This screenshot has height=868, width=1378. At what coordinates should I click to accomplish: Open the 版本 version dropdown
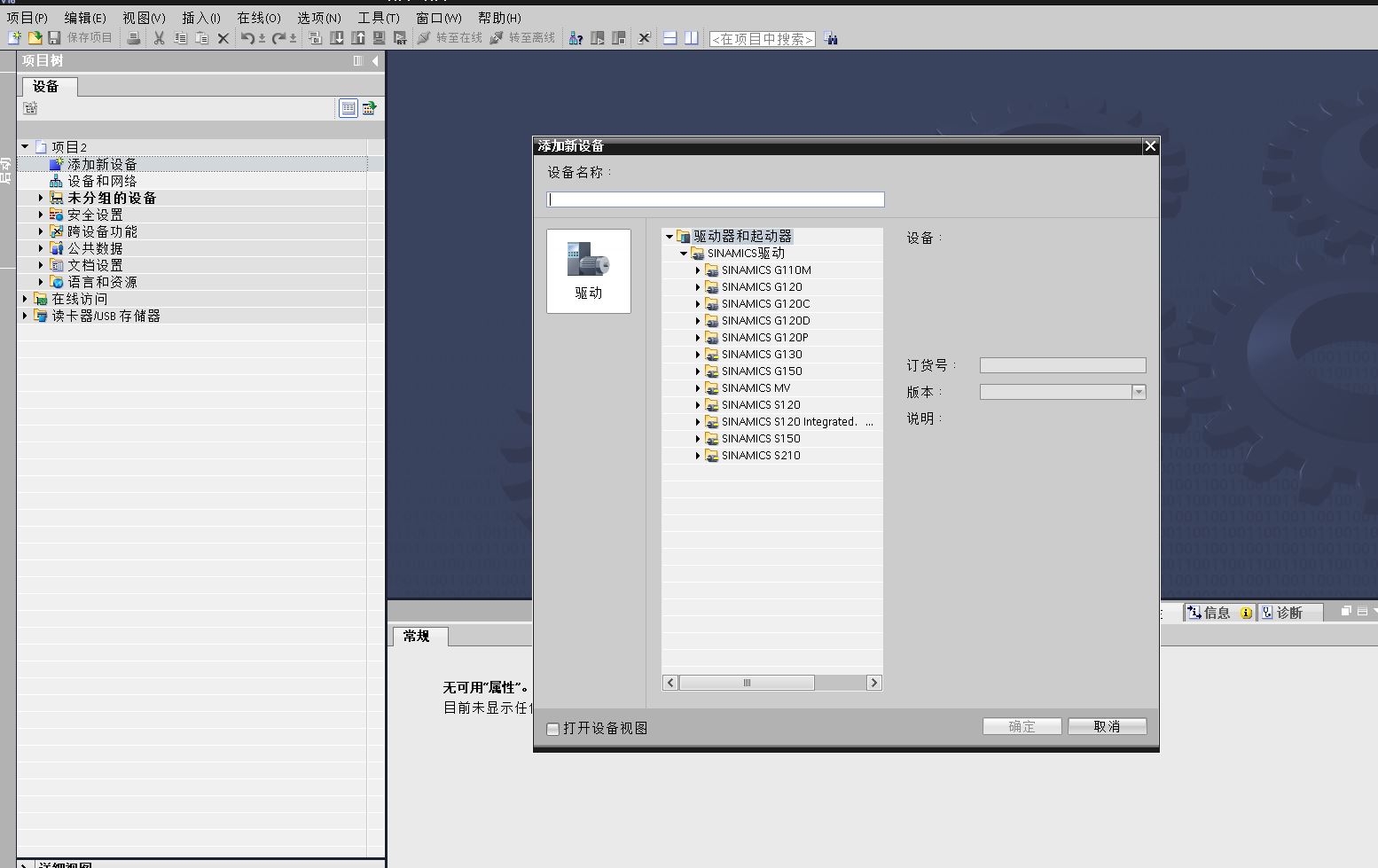point(1139,392)
